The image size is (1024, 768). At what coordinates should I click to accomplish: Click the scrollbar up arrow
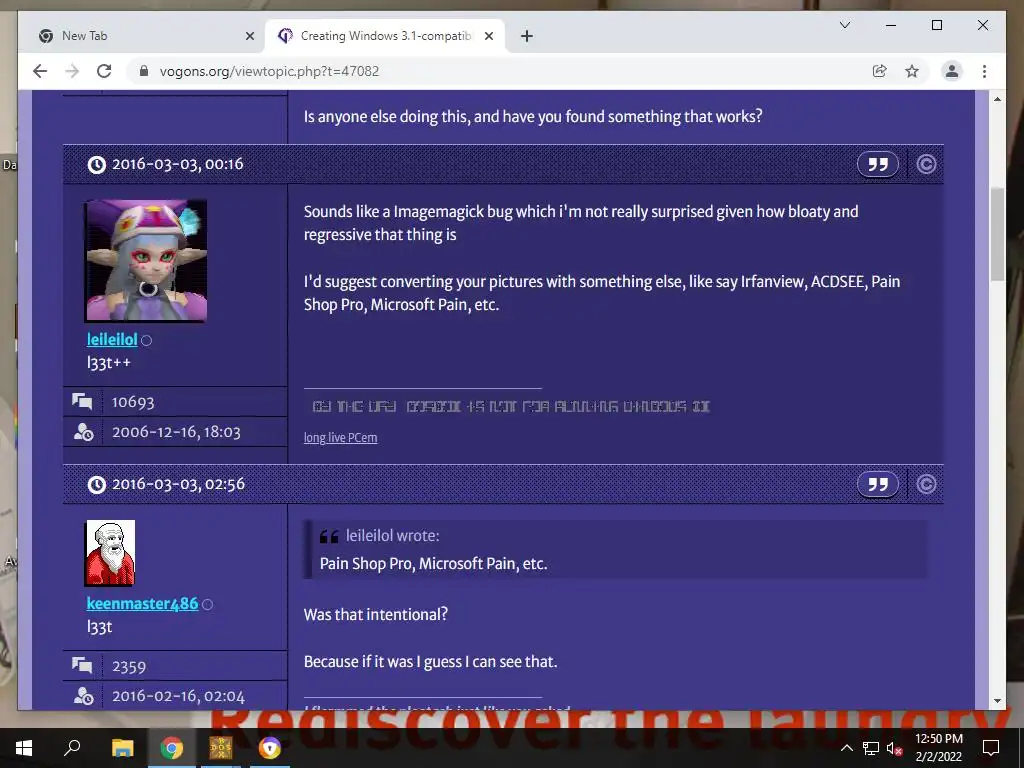coord(997,99)
